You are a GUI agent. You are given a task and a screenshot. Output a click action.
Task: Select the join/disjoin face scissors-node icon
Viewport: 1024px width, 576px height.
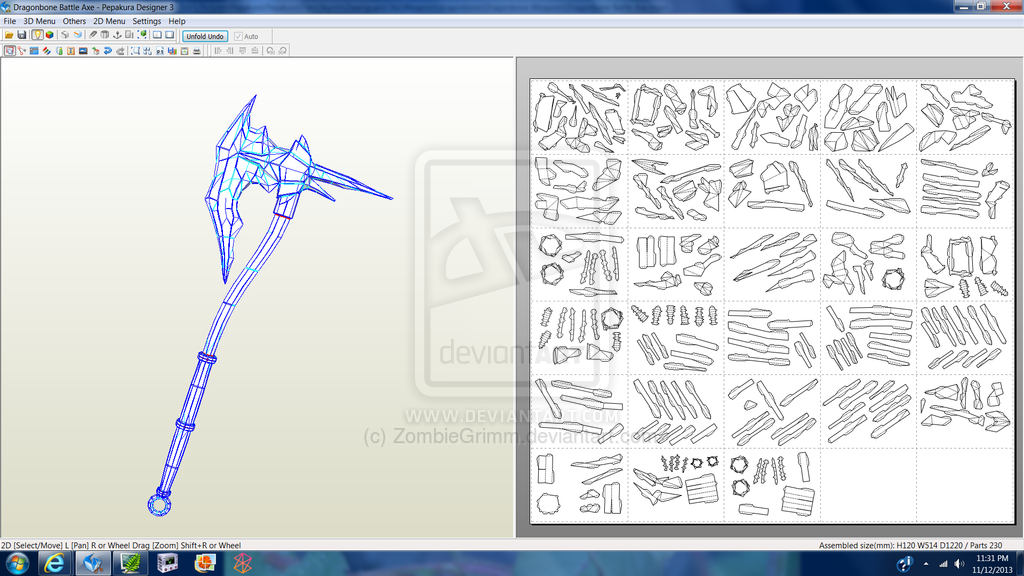pos(22,50)
